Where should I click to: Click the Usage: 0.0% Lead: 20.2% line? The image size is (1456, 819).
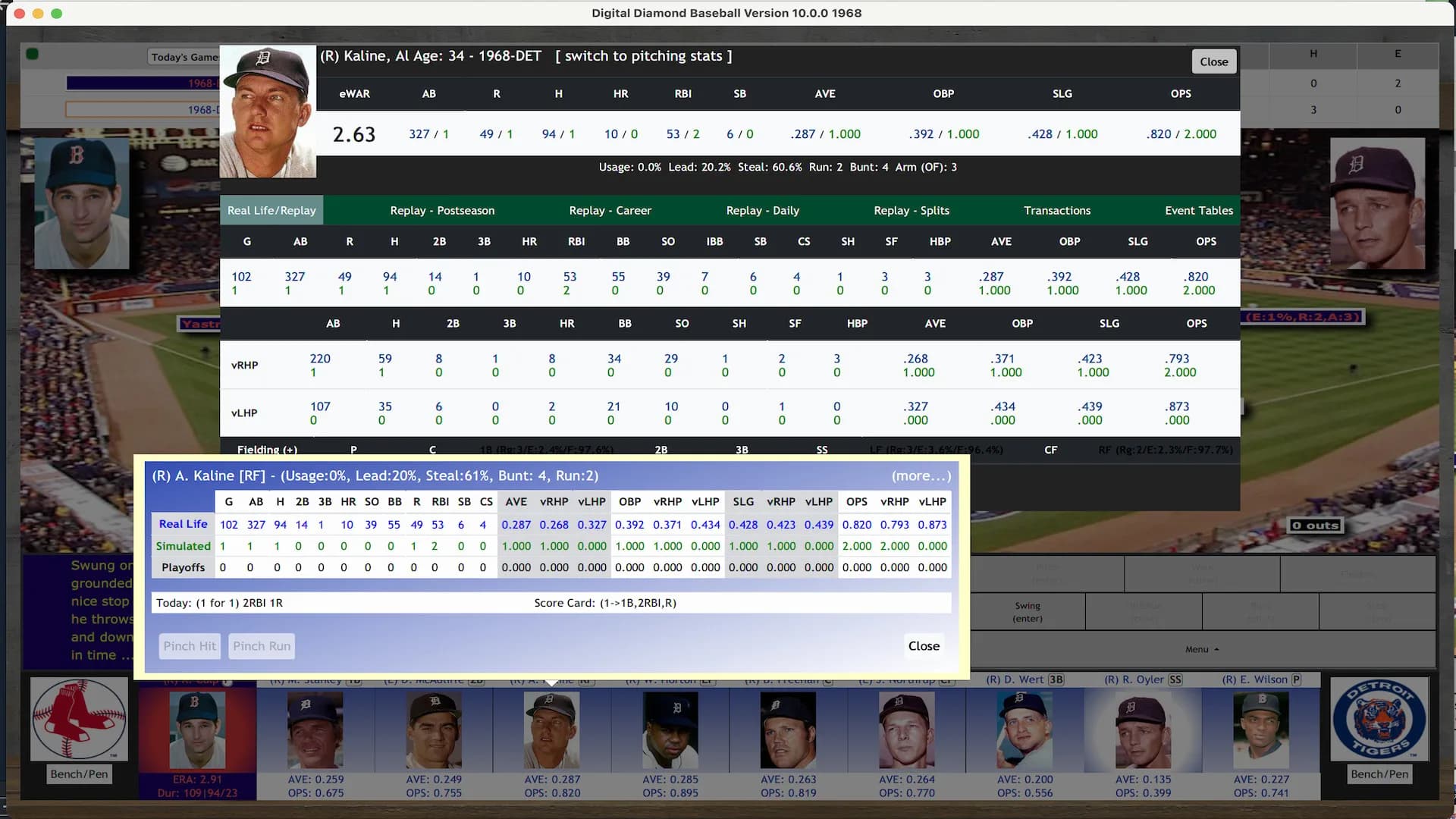coord(777,167)
